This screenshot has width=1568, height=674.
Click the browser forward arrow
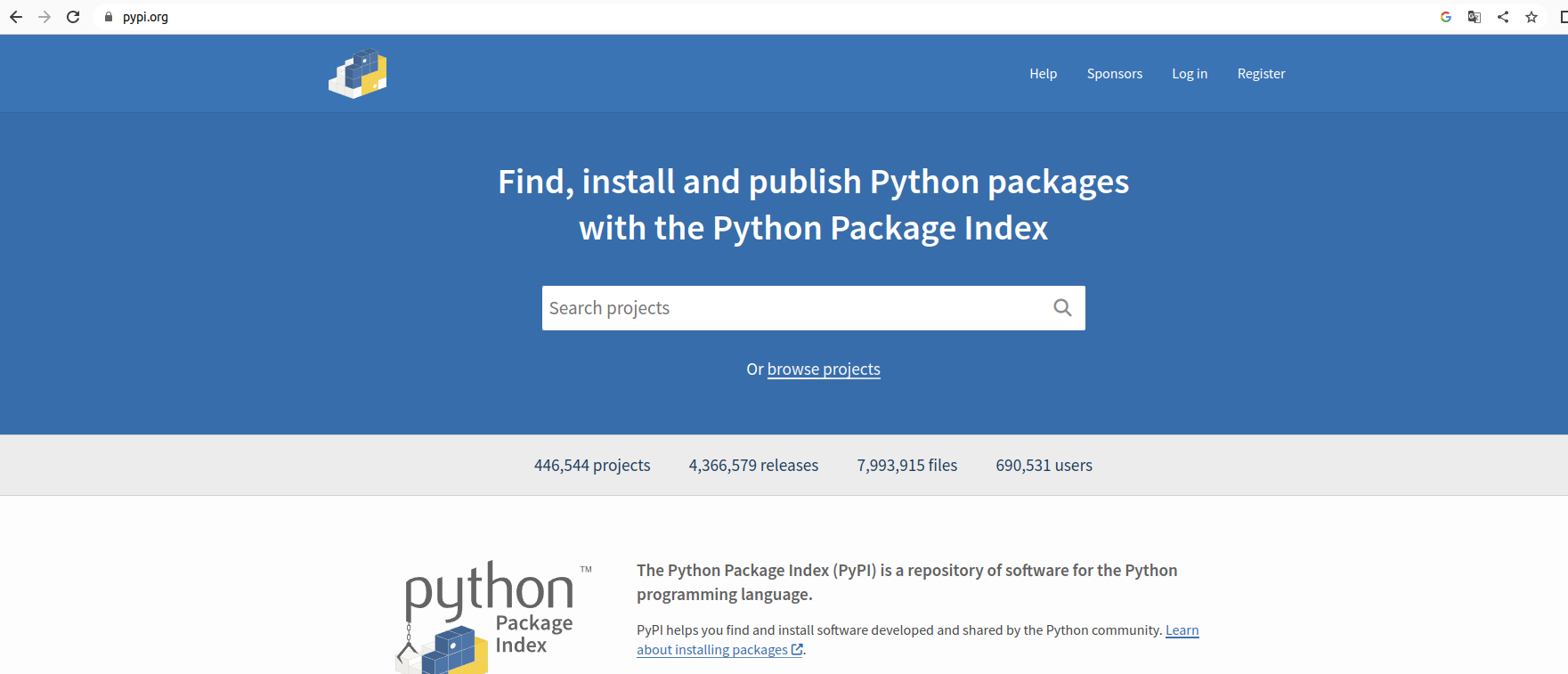tap(45, 17)
